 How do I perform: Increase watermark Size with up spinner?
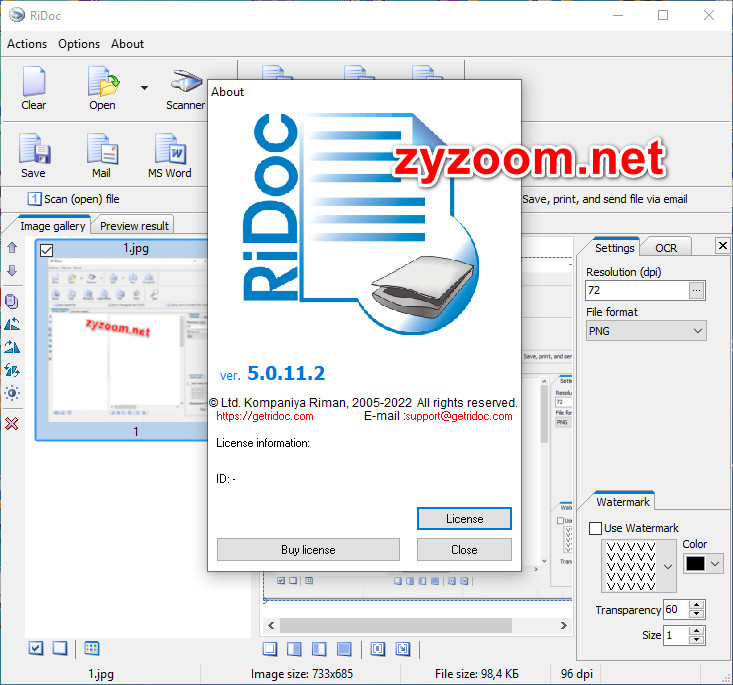pyautogui.click(x=697, y=631)
